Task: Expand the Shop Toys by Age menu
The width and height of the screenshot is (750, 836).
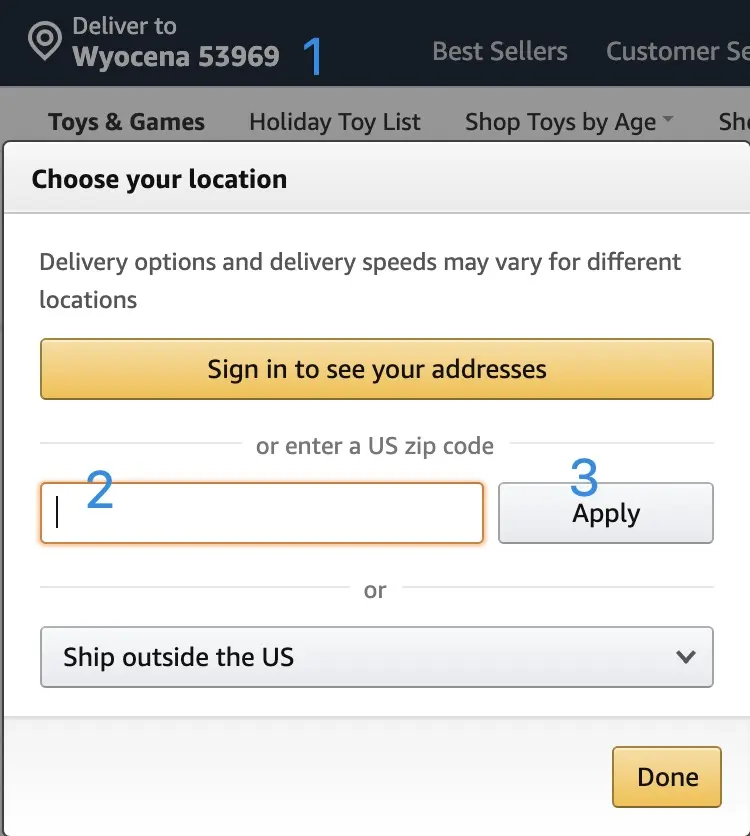Action: 560,122
